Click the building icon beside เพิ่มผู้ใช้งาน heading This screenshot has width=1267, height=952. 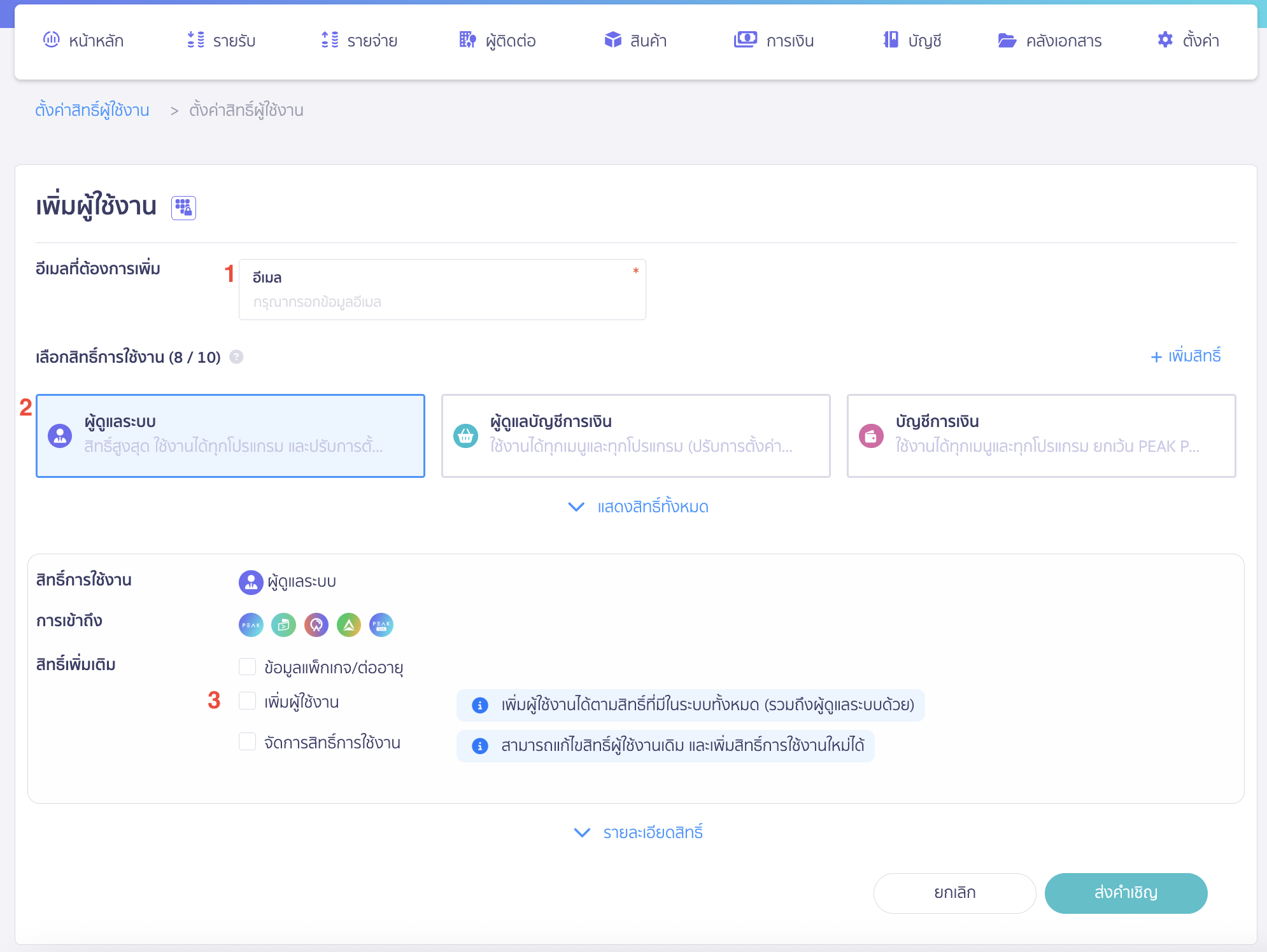(x=184, y=207)
